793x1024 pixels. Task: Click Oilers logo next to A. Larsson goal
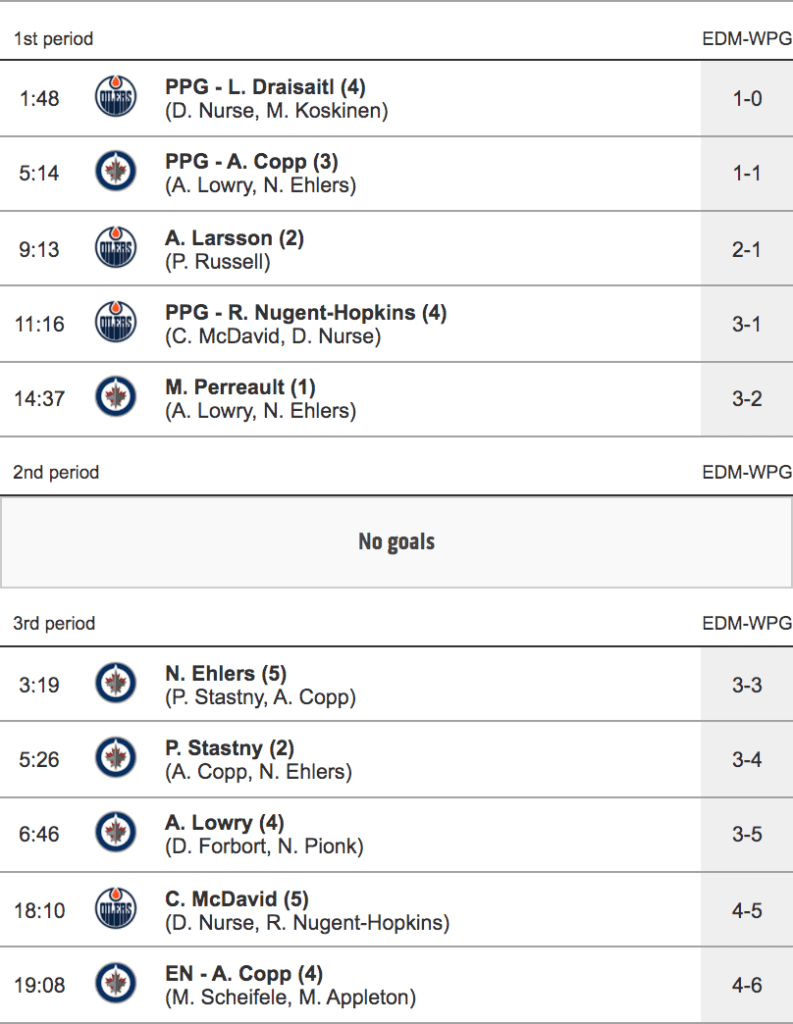[x=115, y=248]
